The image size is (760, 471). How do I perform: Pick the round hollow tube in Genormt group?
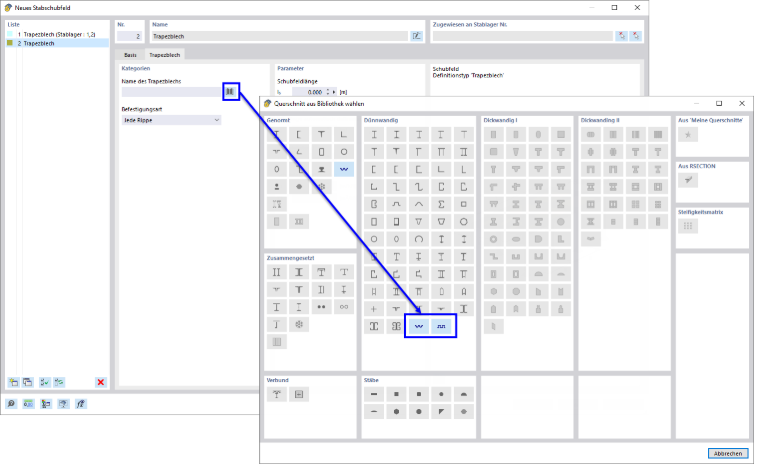pyautogui.click(x=344, y=152)
